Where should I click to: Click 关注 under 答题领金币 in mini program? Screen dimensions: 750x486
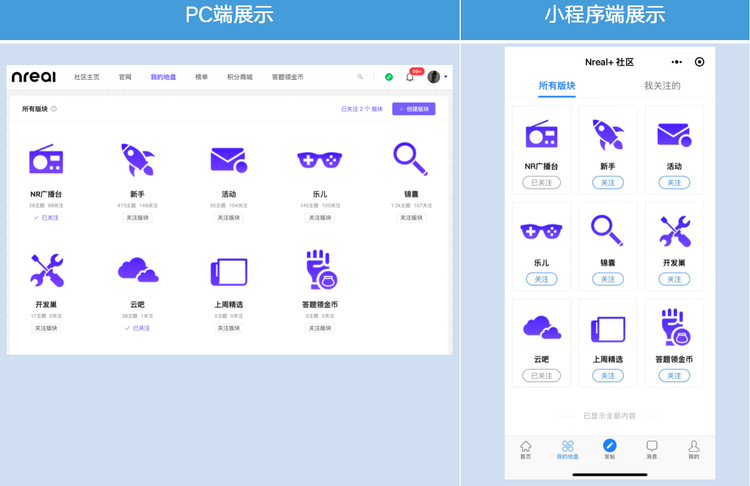click(674, 376)
